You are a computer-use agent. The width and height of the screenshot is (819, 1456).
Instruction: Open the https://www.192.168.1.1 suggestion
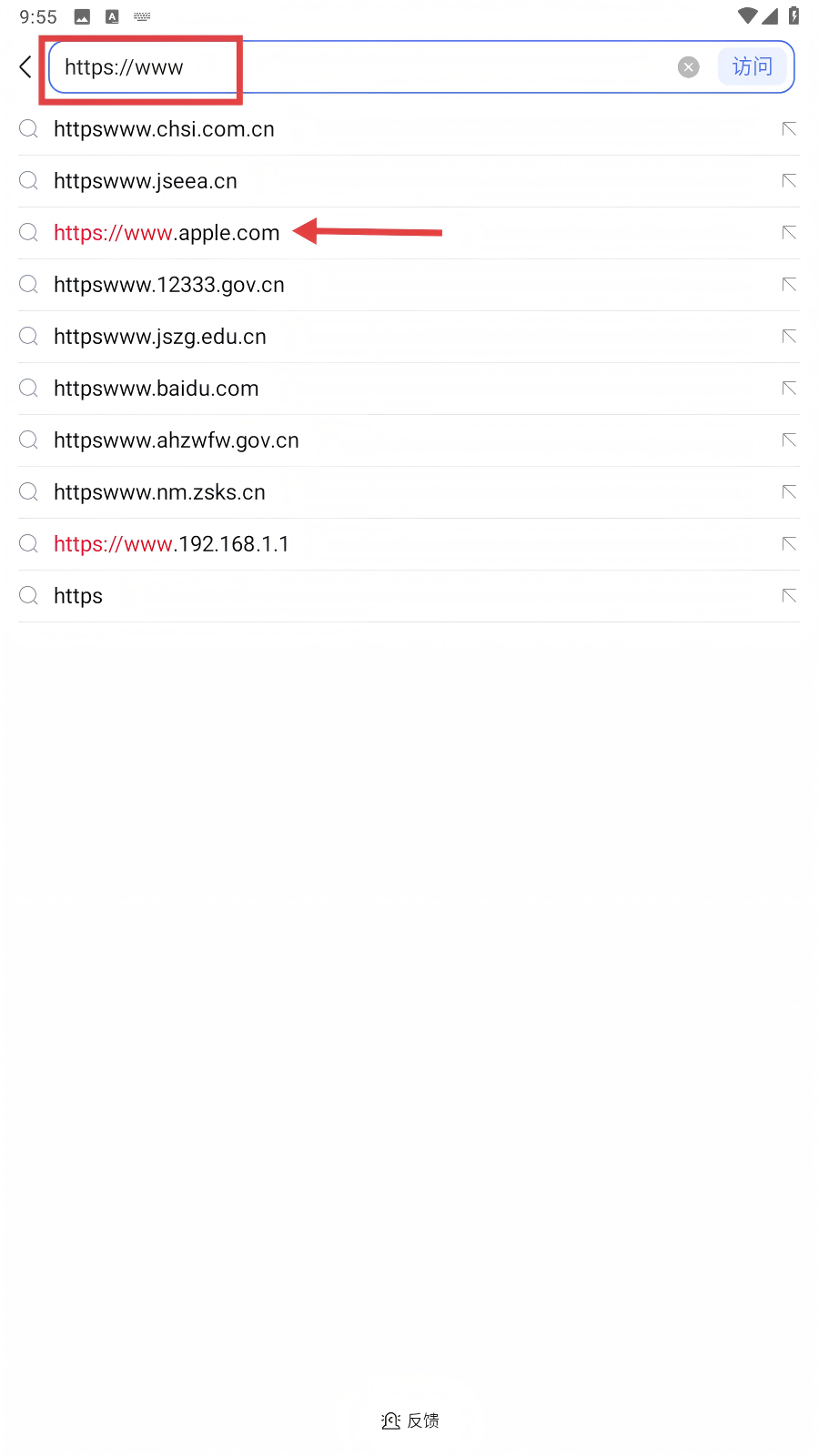point(171,544)
